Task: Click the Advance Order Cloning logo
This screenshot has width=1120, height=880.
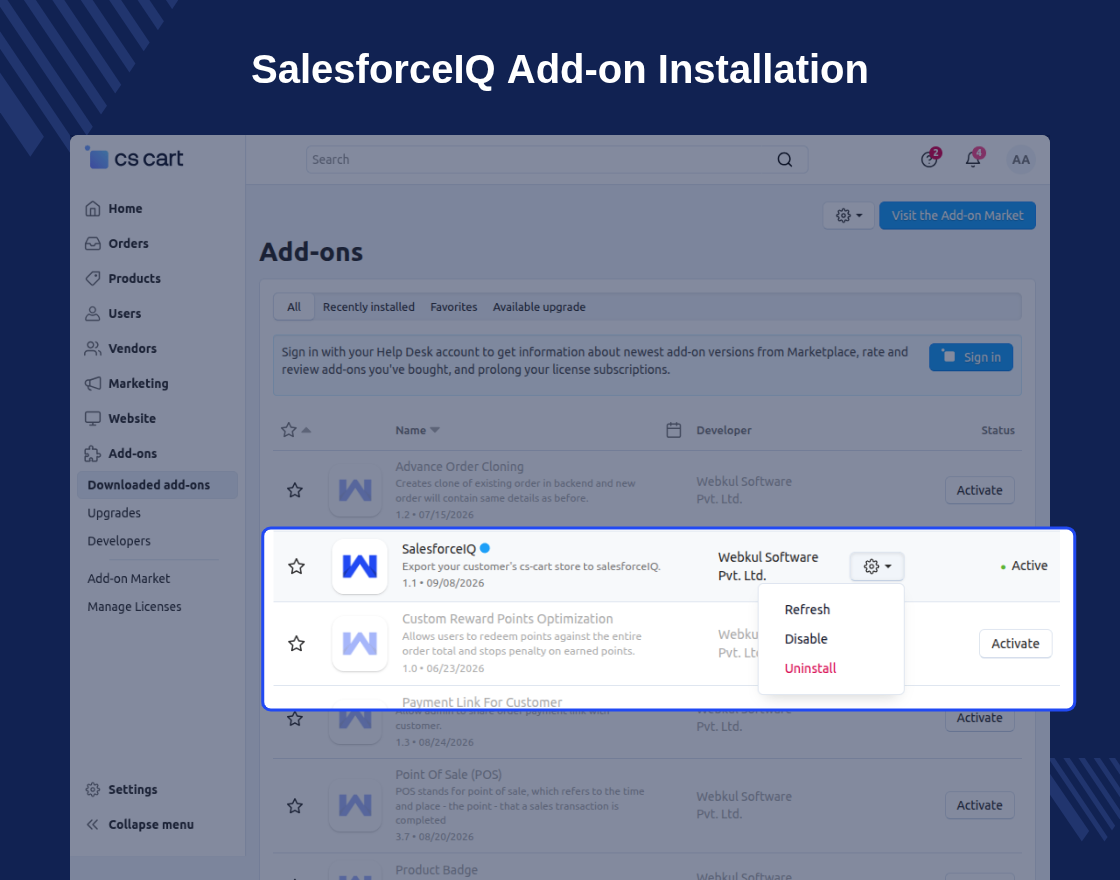Action: [x=355, y=490]
